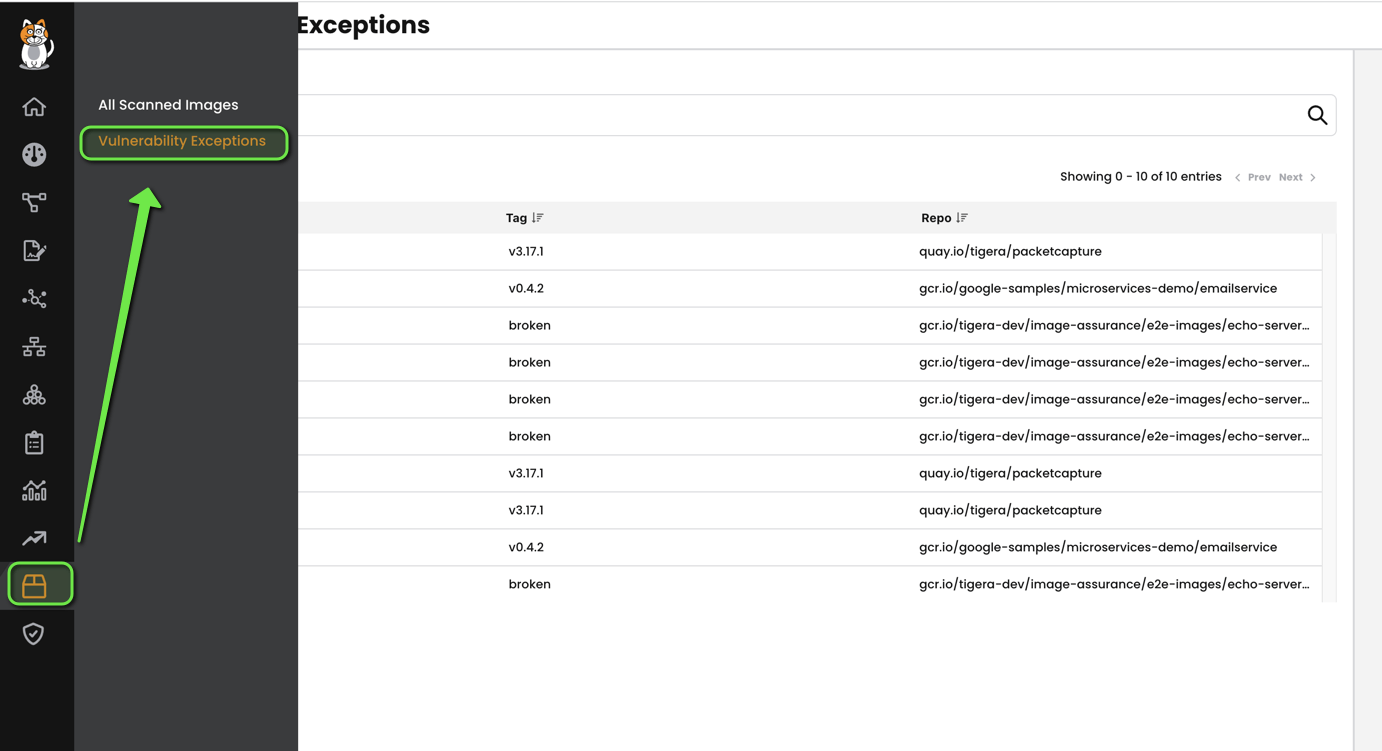Viewport: 1382px width, 751px height.
Task: Click the Calico cat logo
Action: 35,45
